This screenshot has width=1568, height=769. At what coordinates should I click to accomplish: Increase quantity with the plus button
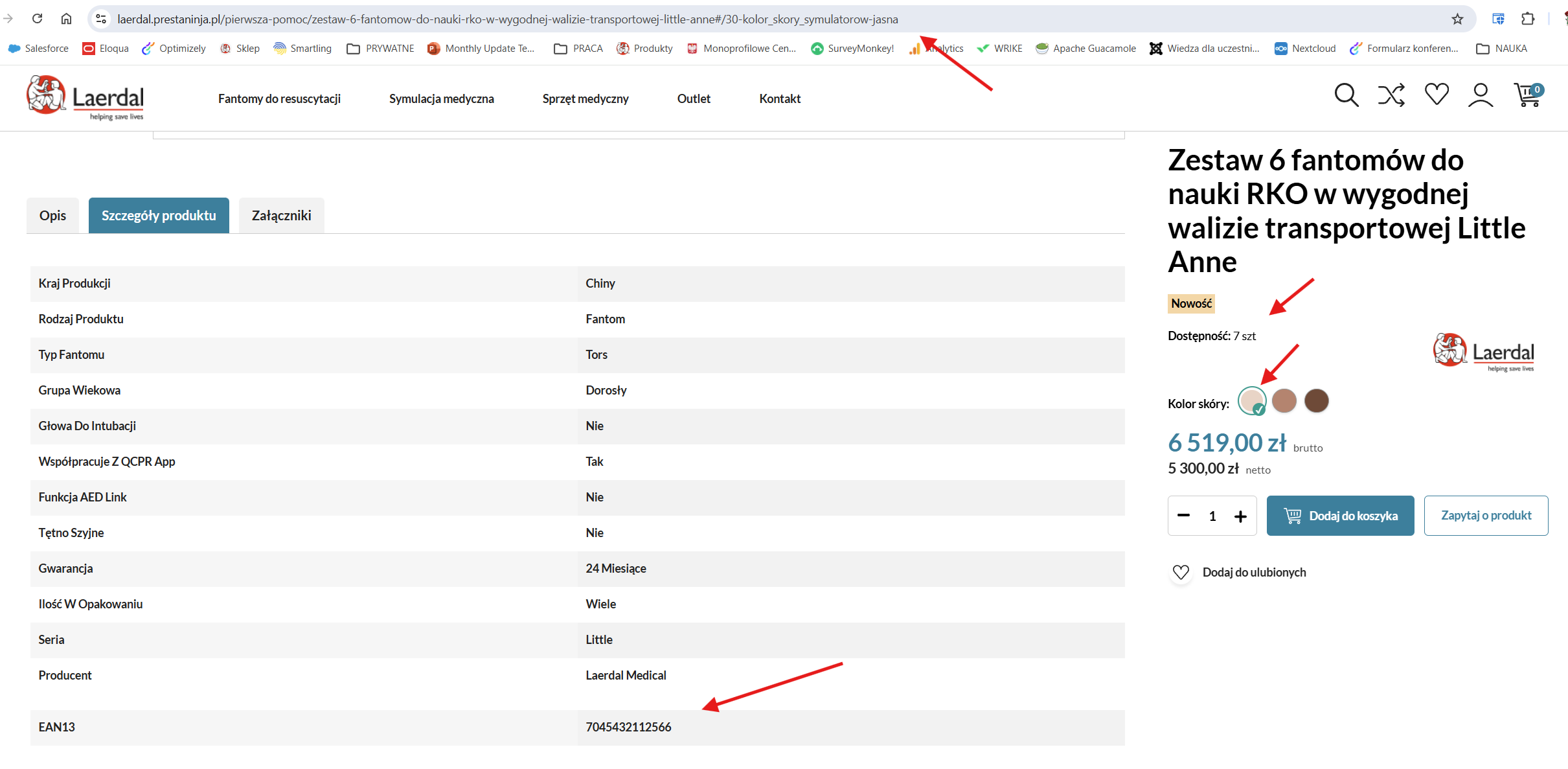pyautogui.click(x=1240, y=516)
